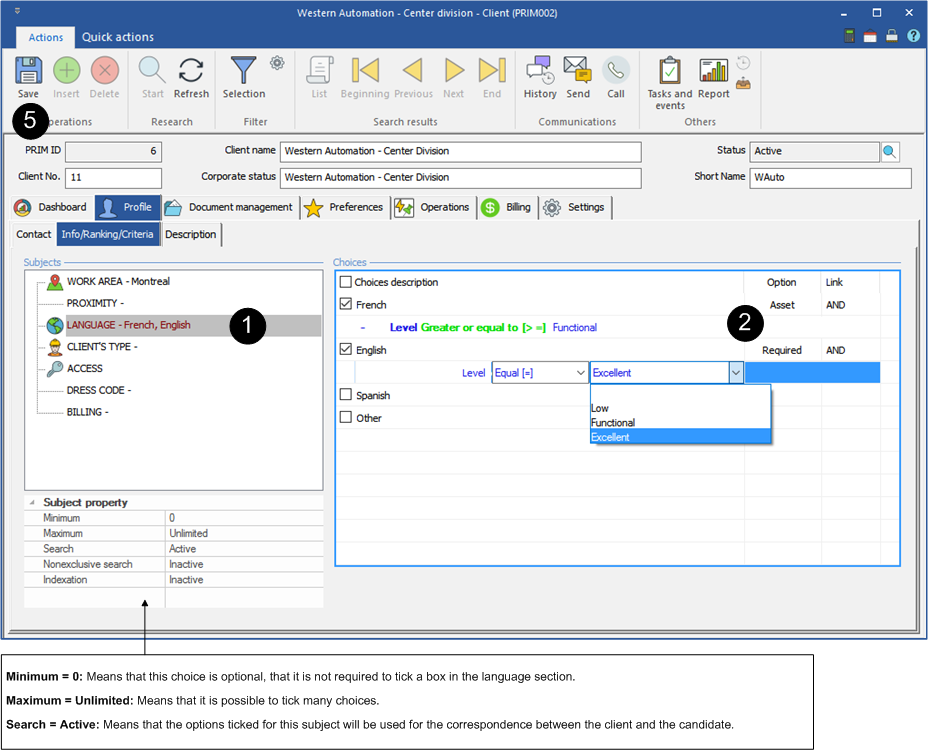Click the small clock icon in Others
The height and width of the screenshot is (750, 928).
click(x=743, y=62)
